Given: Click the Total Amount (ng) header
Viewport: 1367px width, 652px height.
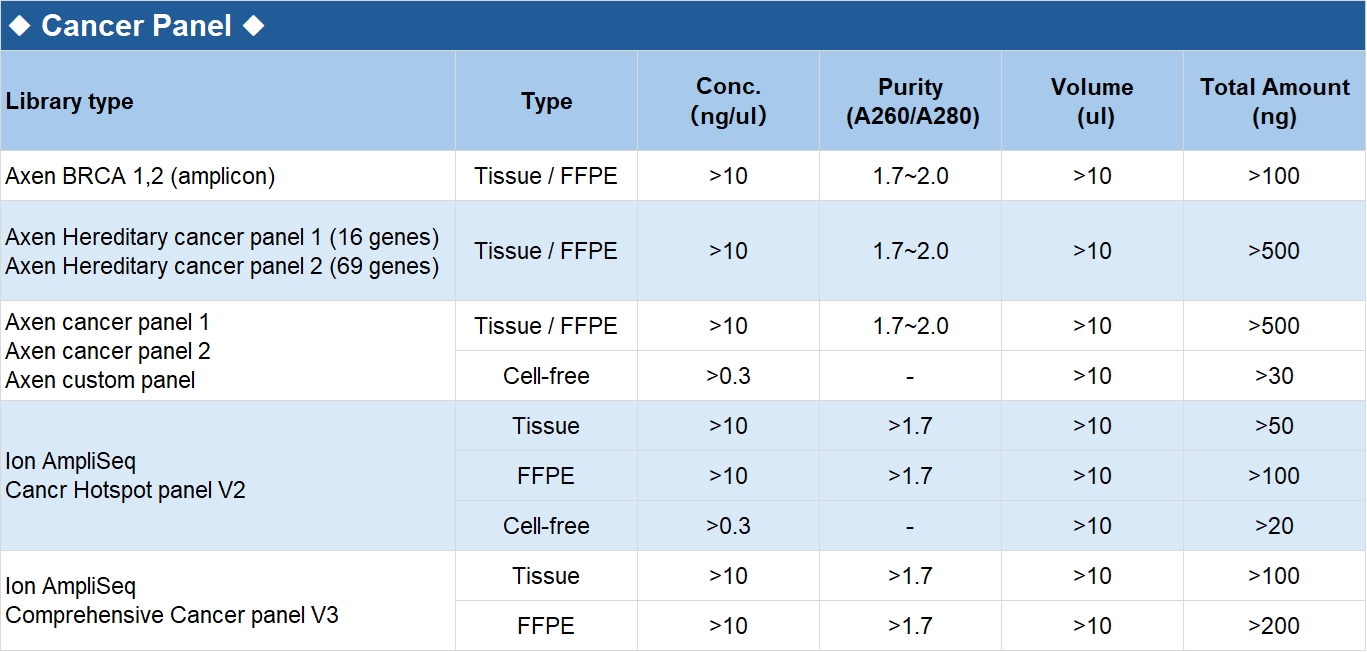Looking at the screenshot, I should click(1274, 102).
